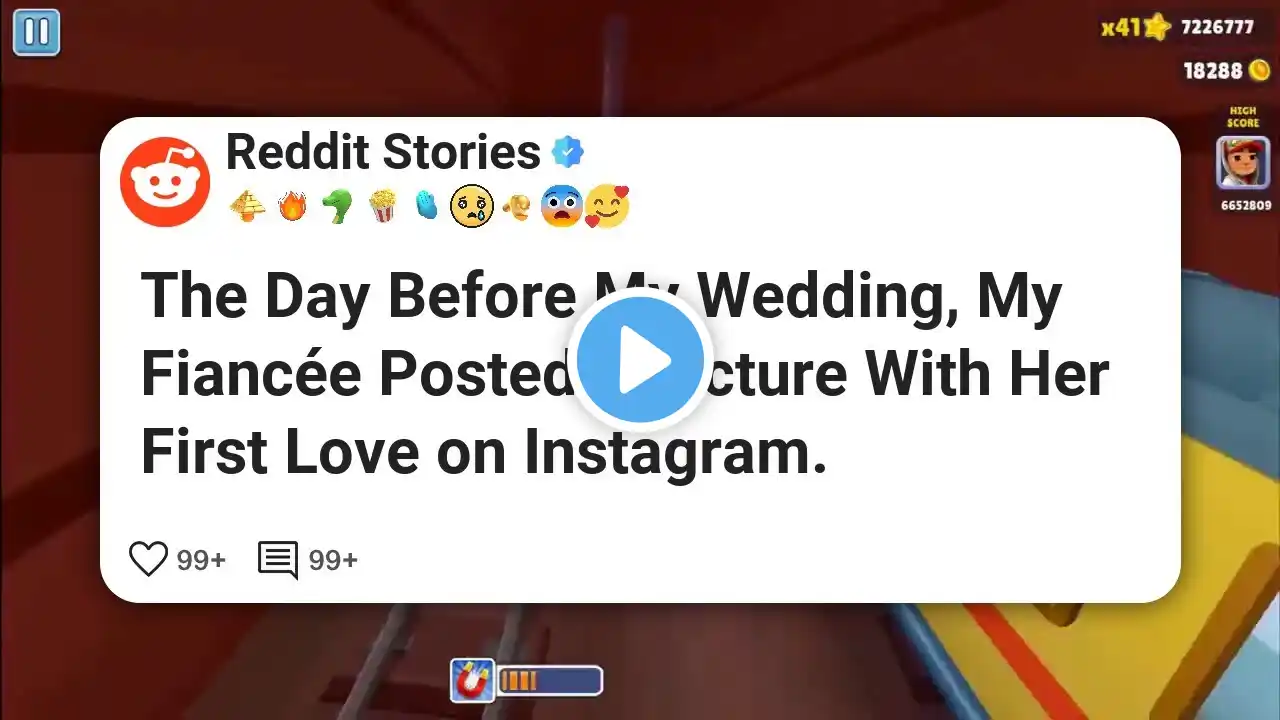This screenshot has width=1280, height=720.
Task: Pause the game with top-left button
Action: [x=36, y=32]
